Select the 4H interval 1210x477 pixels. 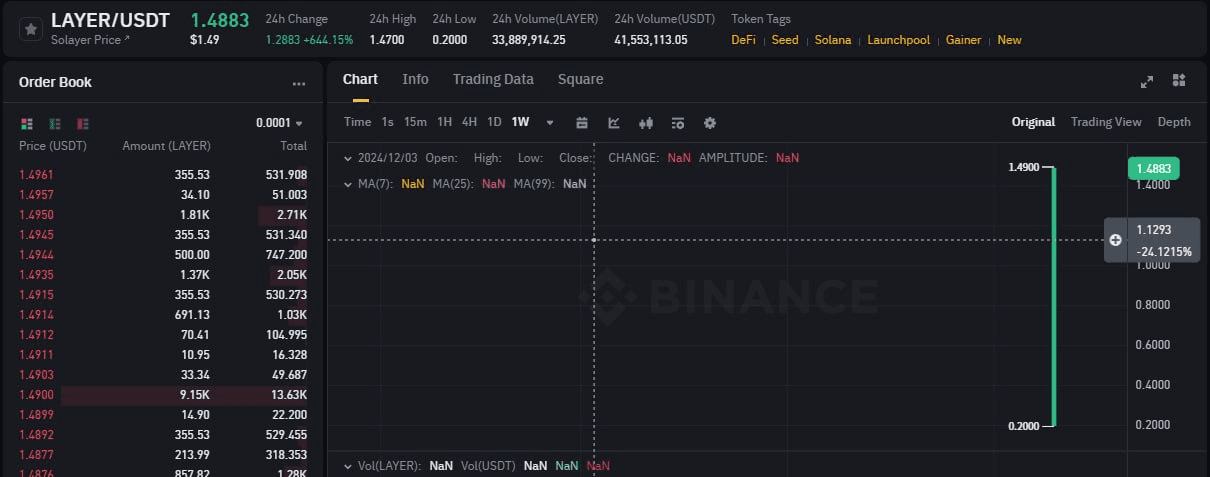coord(469,122)
